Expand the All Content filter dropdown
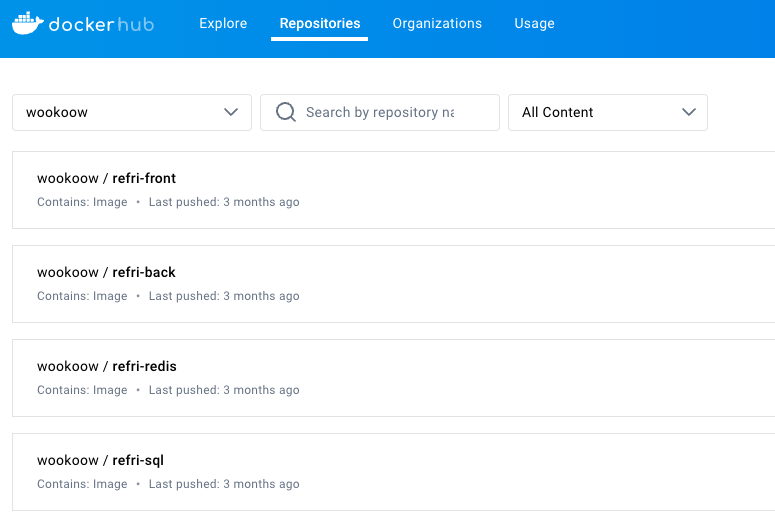Viewport: 775px width, 525px height. click(x=607, y=112)
